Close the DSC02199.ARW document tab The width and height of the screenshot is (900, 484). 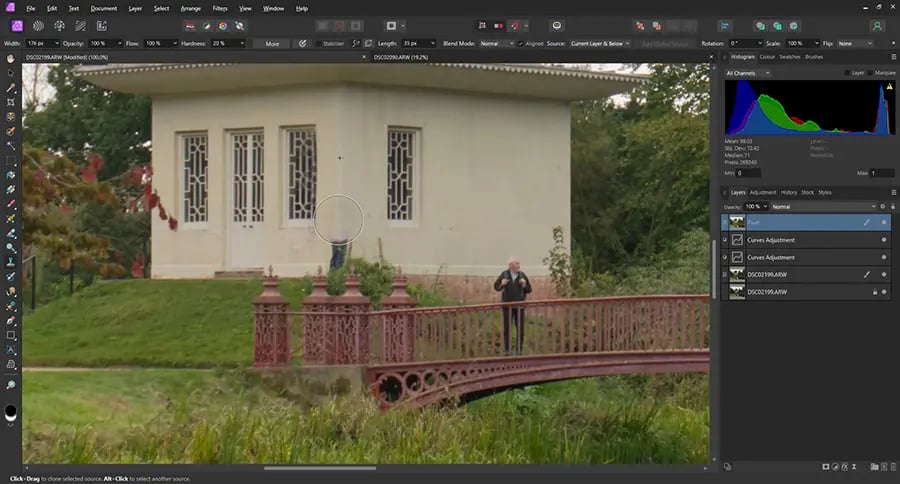pos(363,57)
